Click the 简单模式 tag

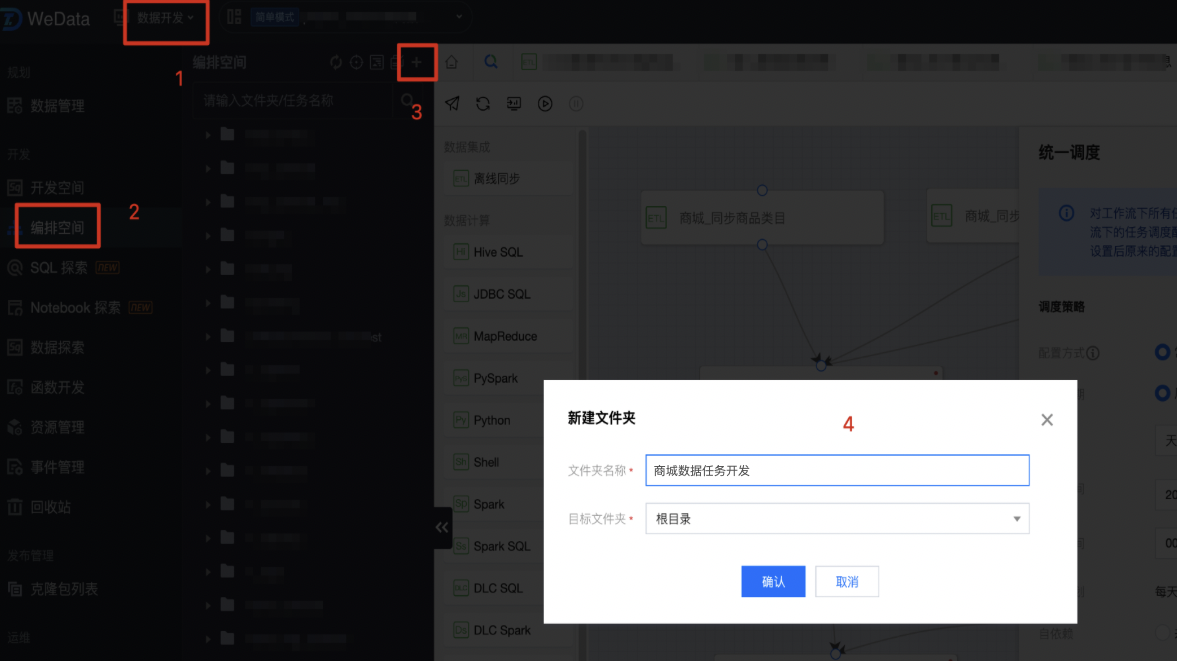(274, 17)
